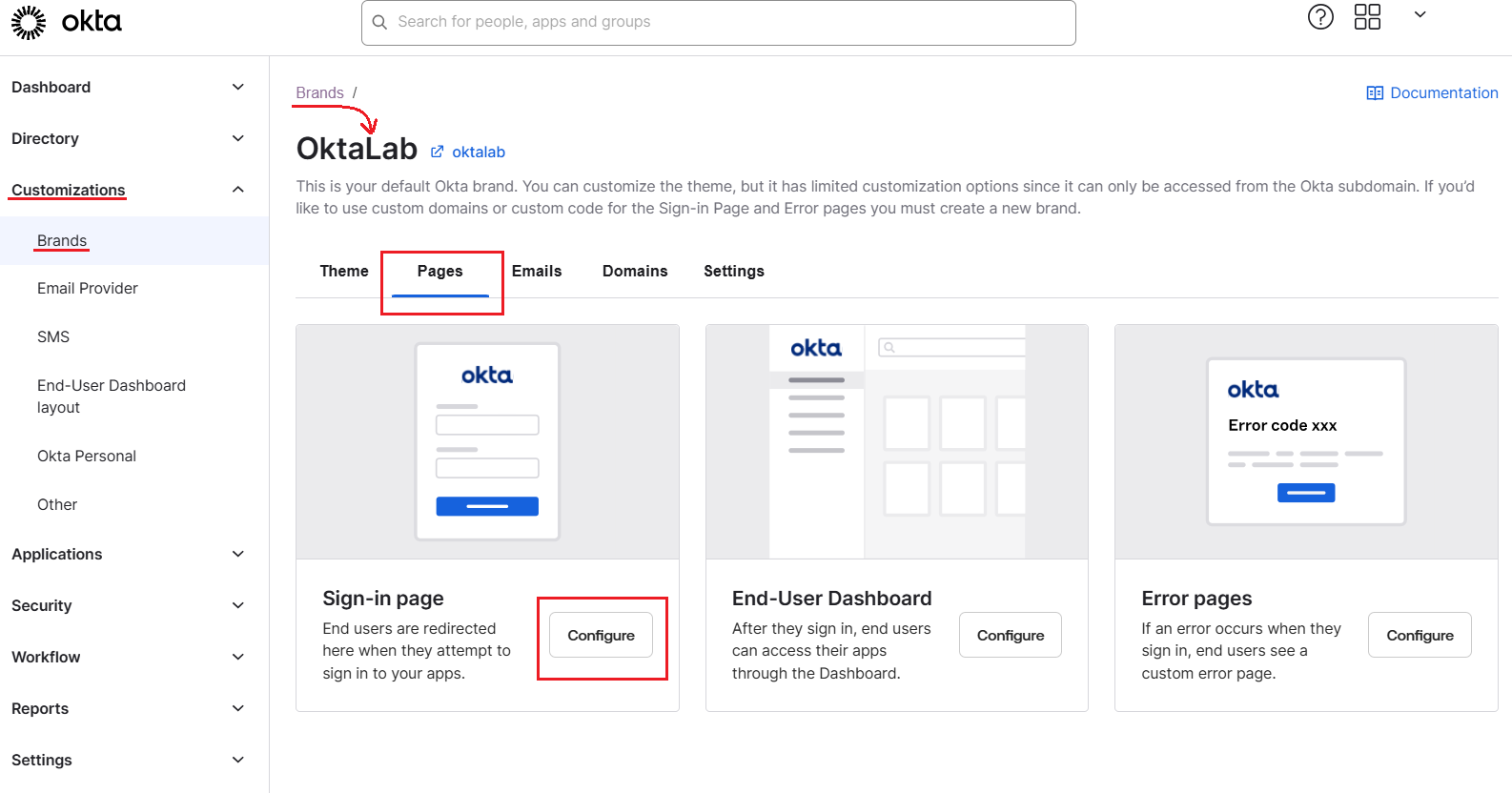
Task: Click the End-User Dashboard card title
Action: coord(832,599)
